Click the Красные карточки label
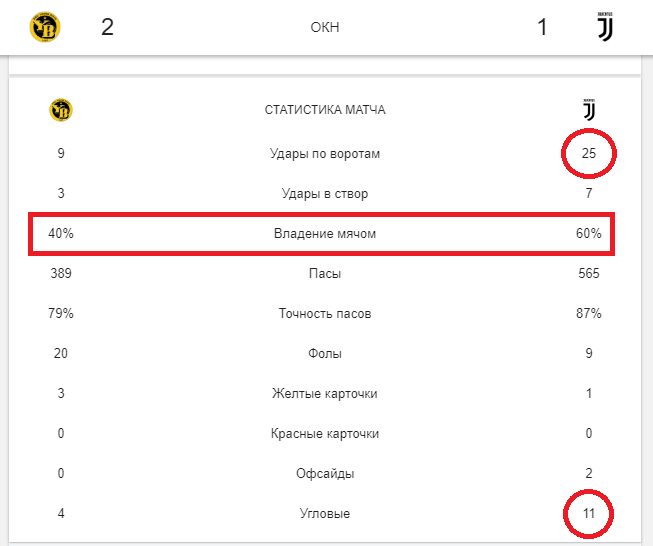Viewport: 653px width, 546px height. pos(325,433)
